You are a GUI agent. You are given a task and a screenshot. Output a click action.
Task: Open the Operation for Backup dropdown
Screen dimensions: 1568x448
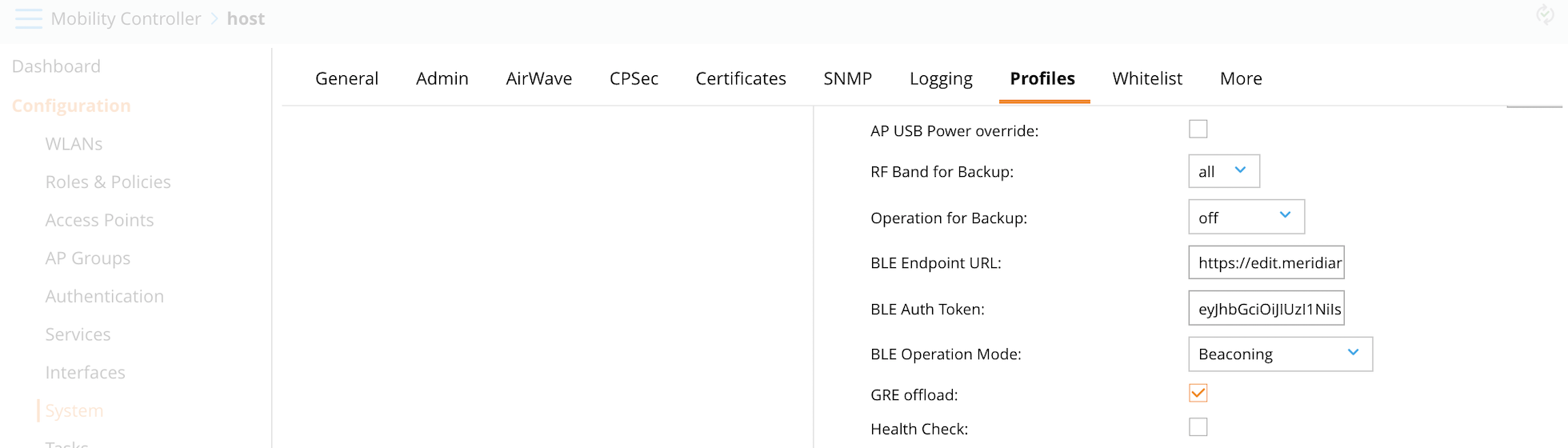coord(1246,217)
